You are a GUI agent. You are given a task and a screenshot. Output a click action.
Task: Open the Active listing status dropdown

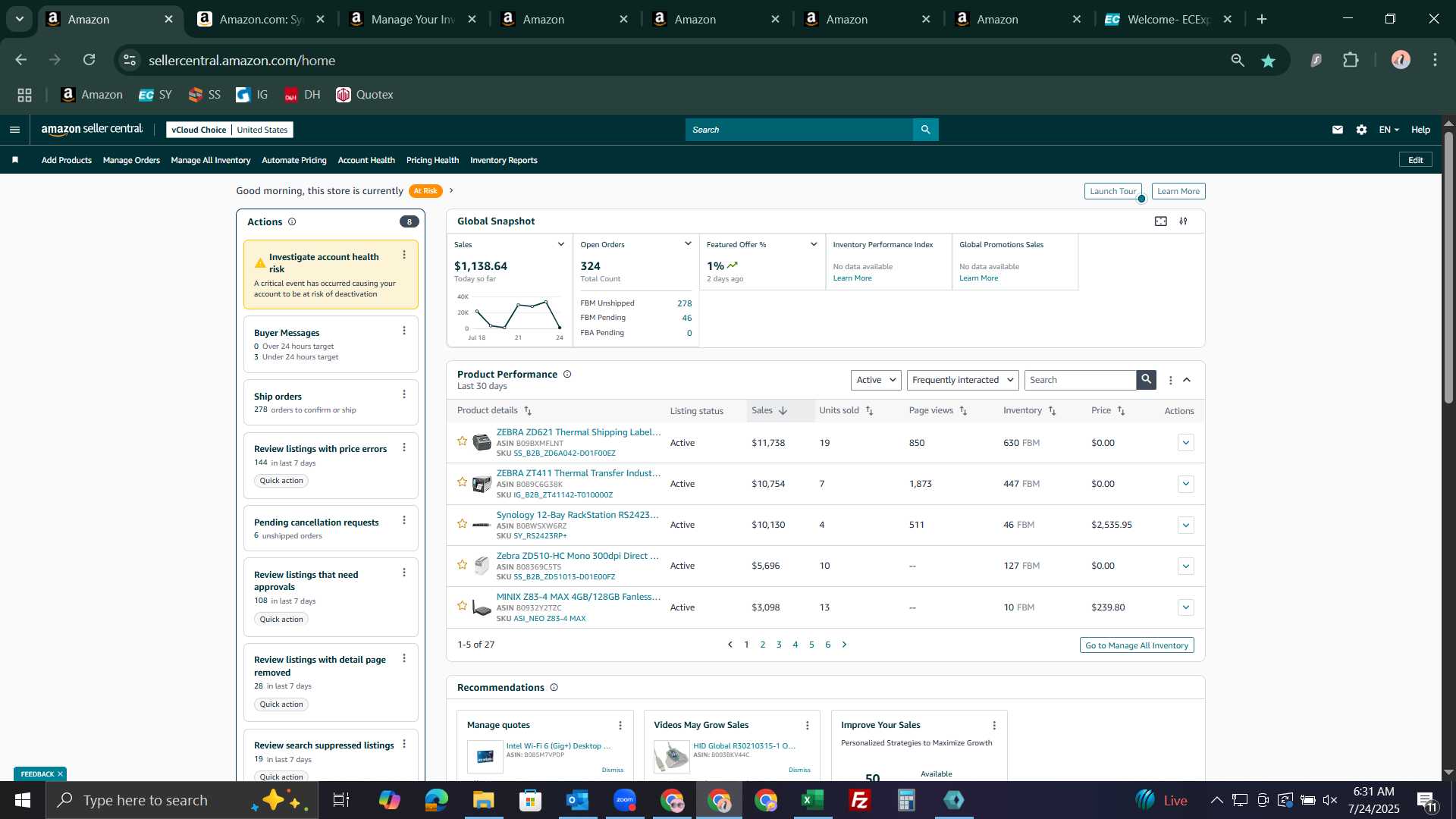(x=876, y=380)
